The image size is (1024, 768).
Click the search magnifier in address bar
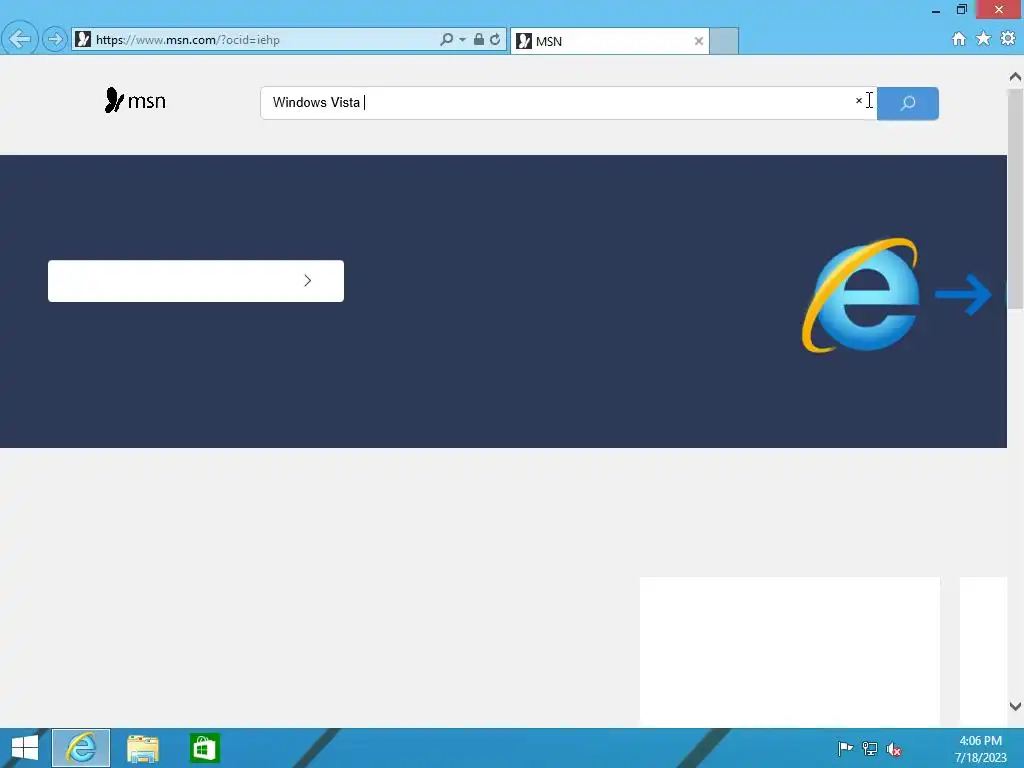447,40
